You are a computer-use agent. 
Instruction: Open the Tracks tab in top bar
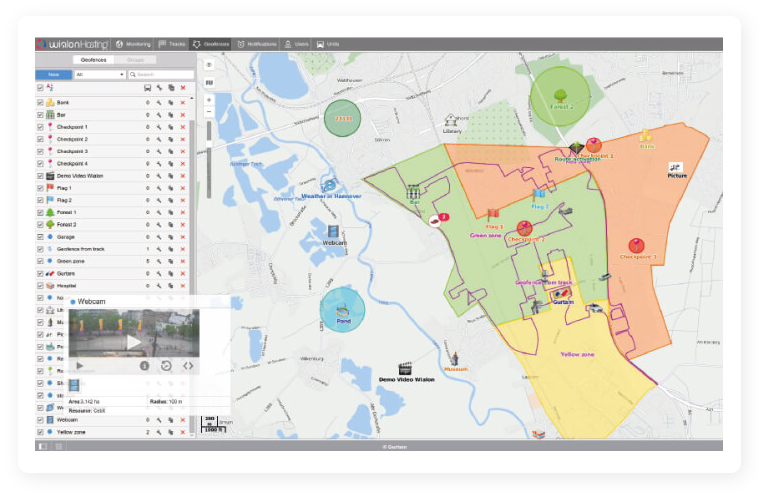click(x=172, y=44)
